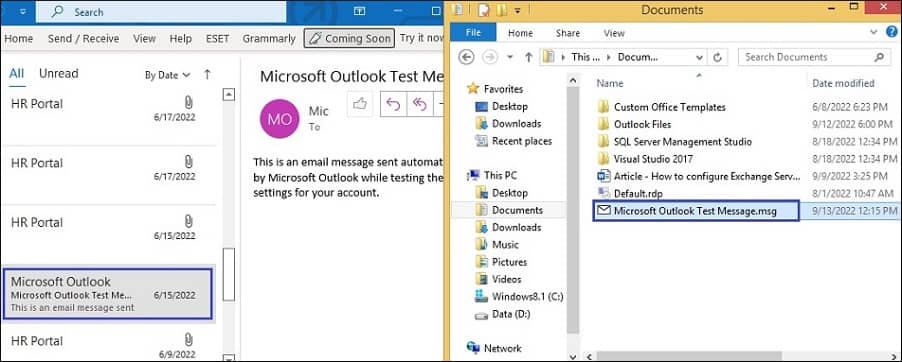Image resolution: width=902 pixels, height=362 pixels.
Task: Open the Share tab in Explorer
Action: point(568,33)
